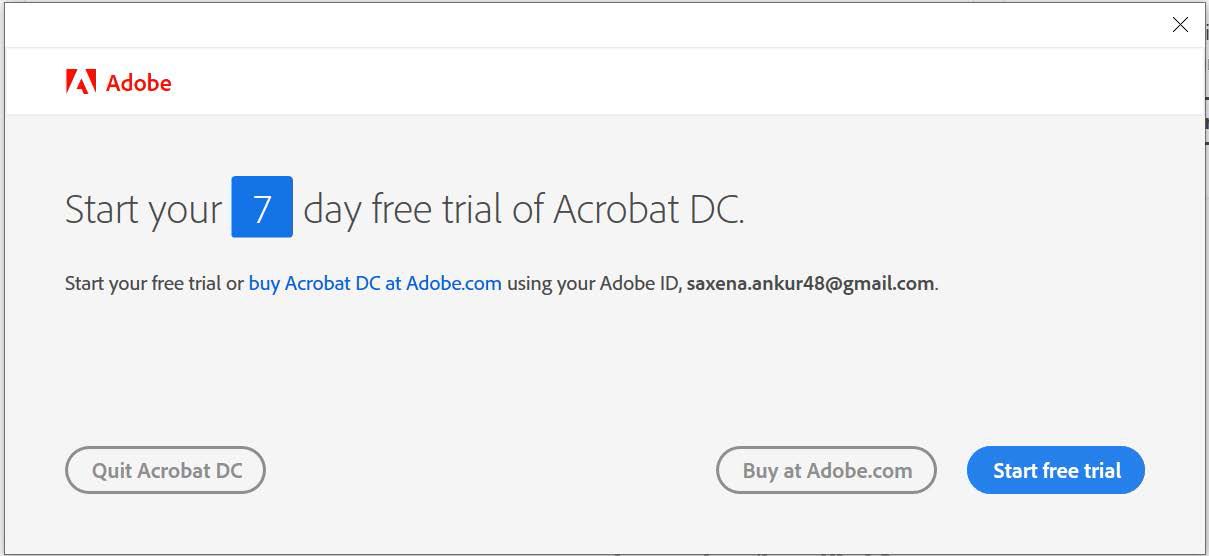Click the blue 7 day-count box
1209x556 pixels.
click(x=262, y=207)
